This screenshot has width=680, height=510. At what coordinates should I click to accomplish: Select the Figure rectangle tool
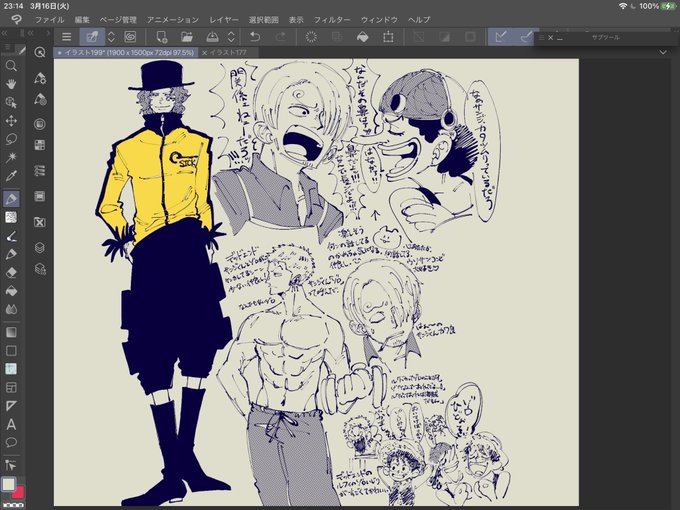(11, 350)
